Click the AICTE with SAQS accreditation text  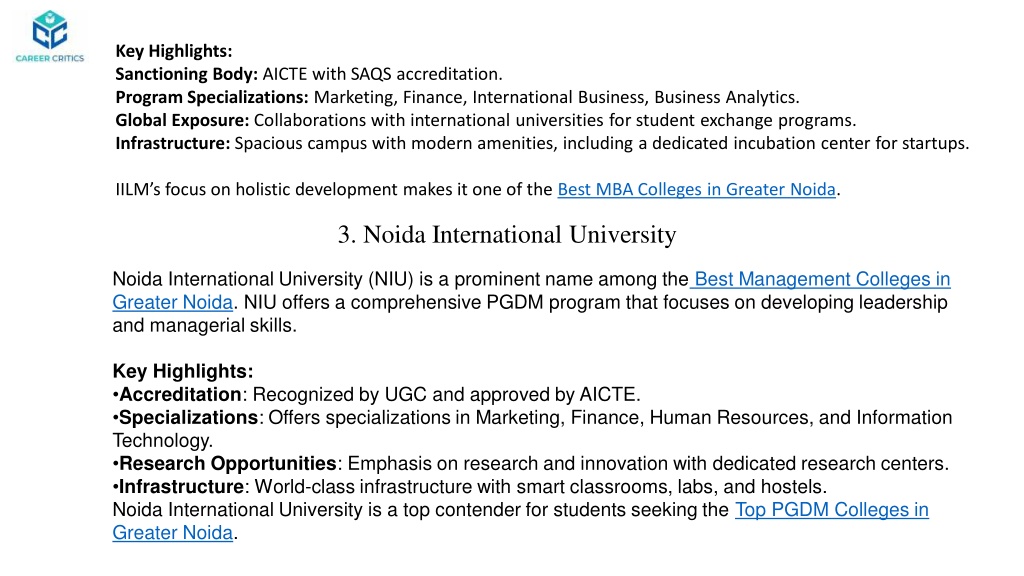click(383, 74)
